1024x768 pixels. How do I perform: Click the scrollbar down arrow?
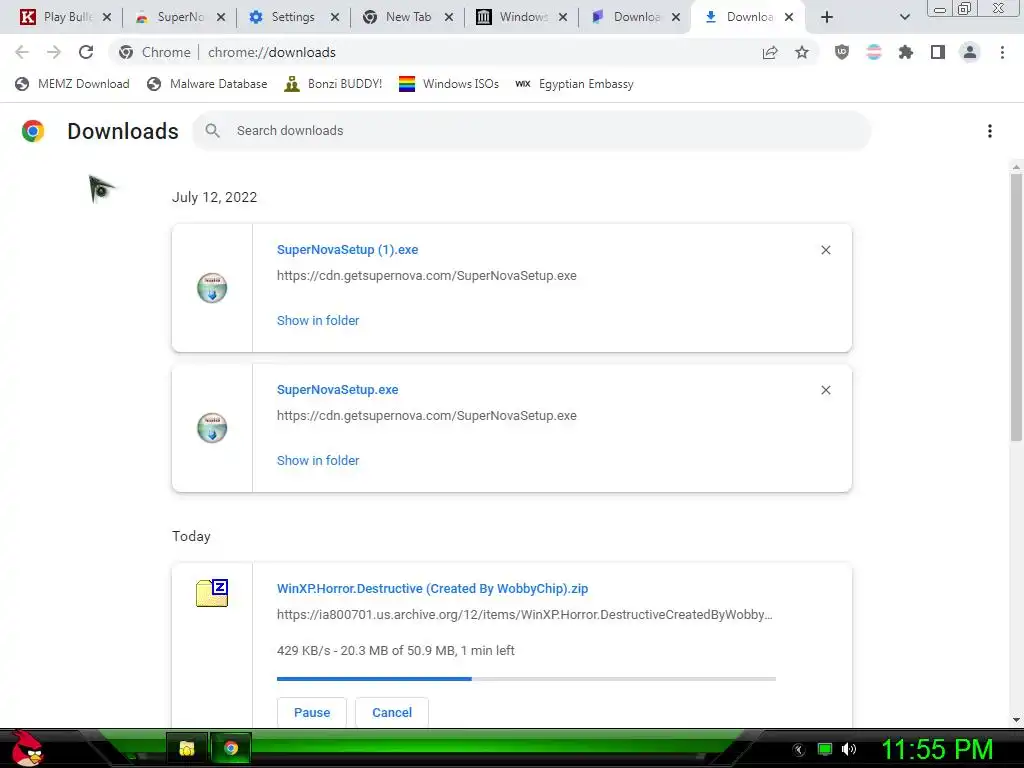1016,720
